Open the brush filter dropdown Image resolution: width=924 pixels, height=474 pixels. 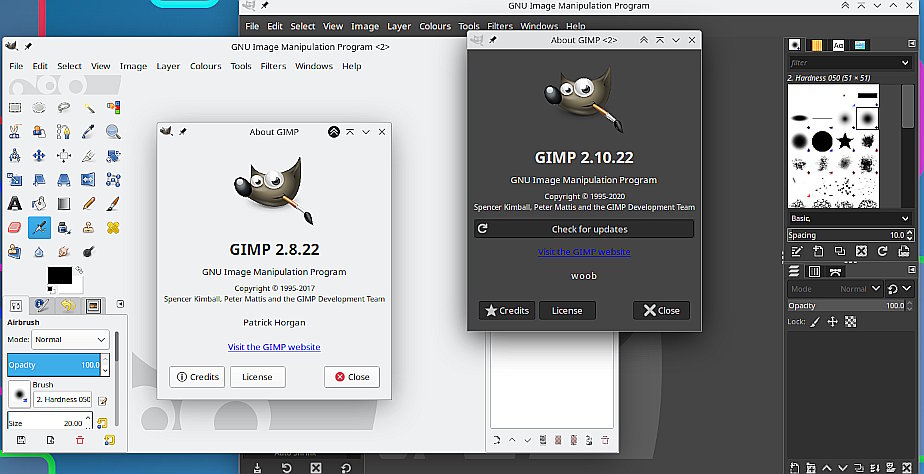pos(906,62)
